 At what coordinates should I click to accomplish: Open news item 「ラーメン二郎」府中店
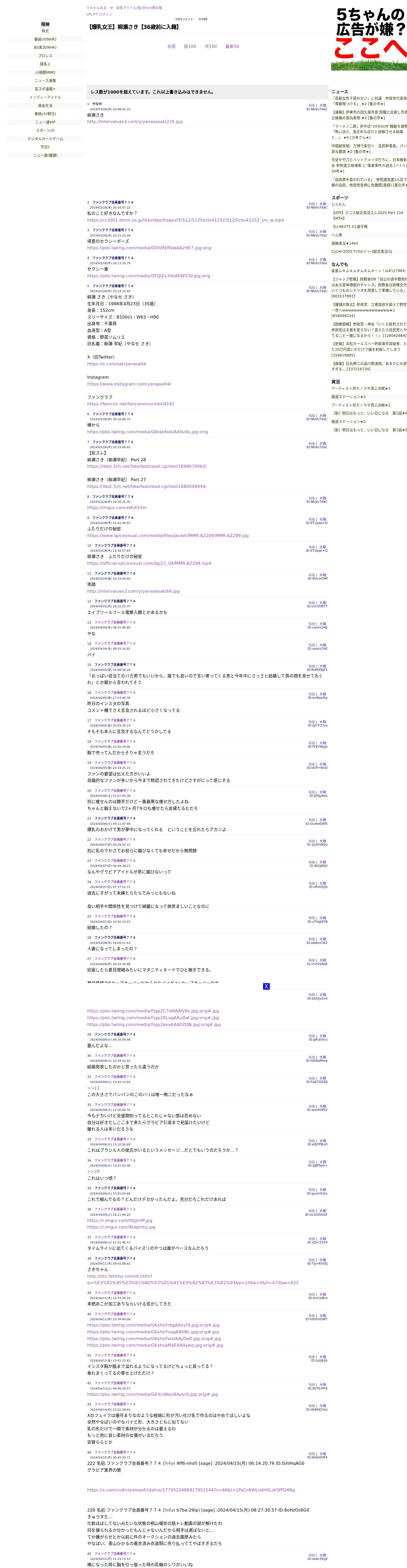pos(369,131)
